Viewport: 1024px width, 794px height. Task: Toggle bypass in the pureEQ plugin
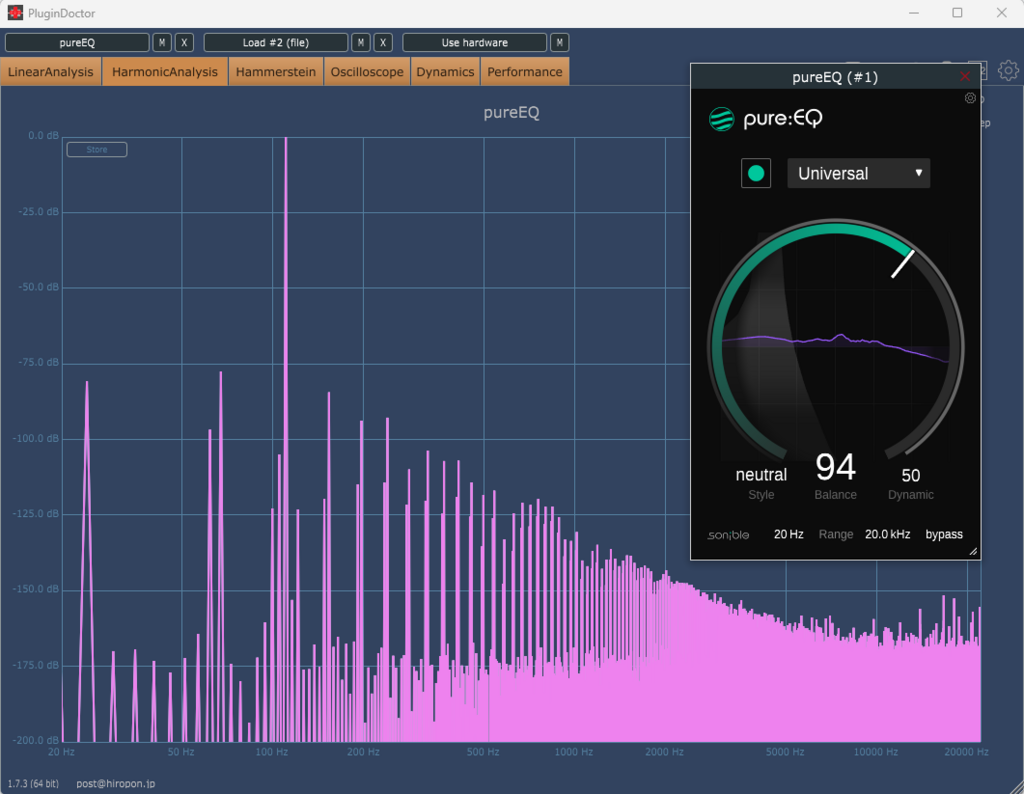pos(944,534)
